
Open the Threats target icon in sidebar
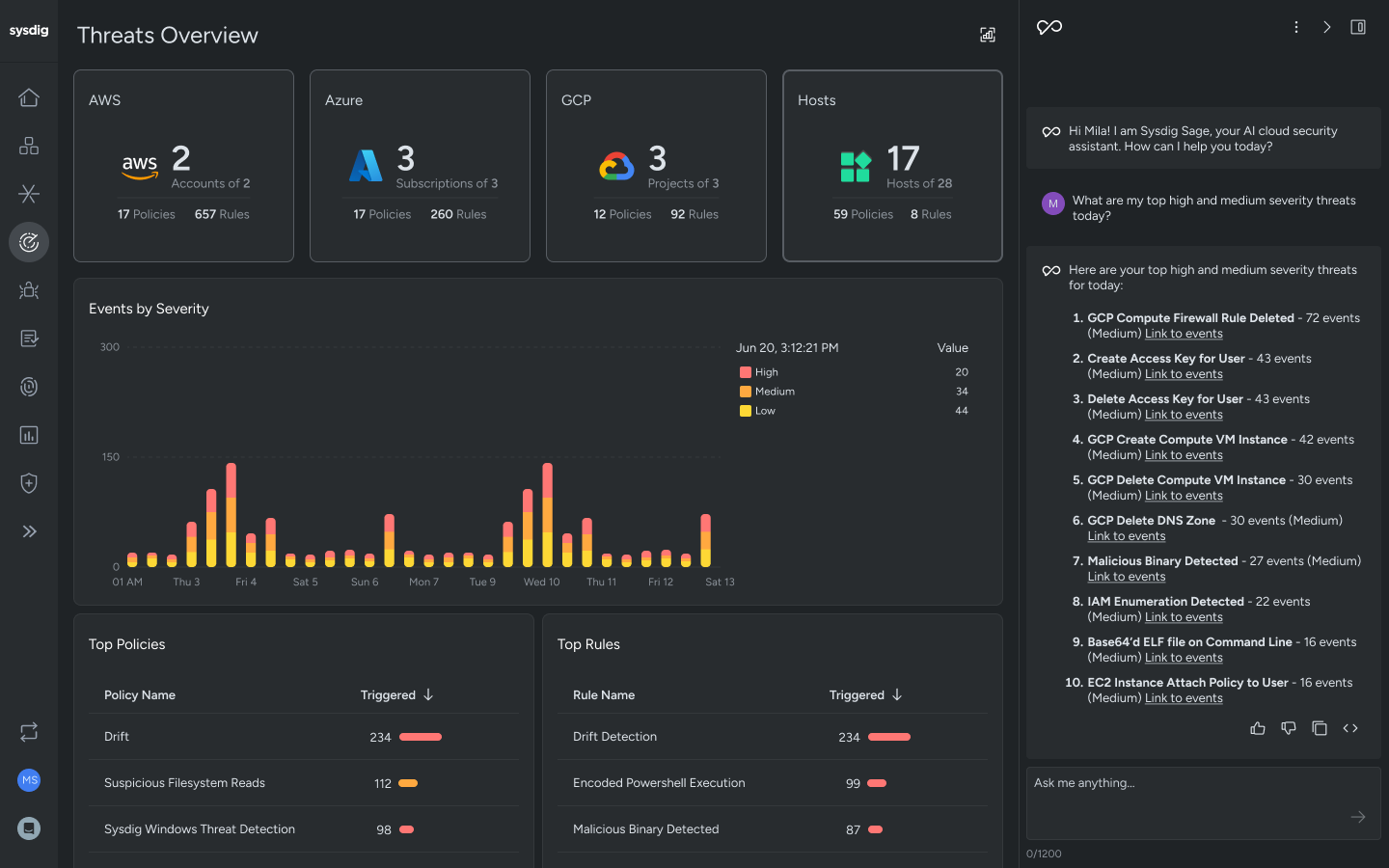pyautogui.click(x=29, y=242)
